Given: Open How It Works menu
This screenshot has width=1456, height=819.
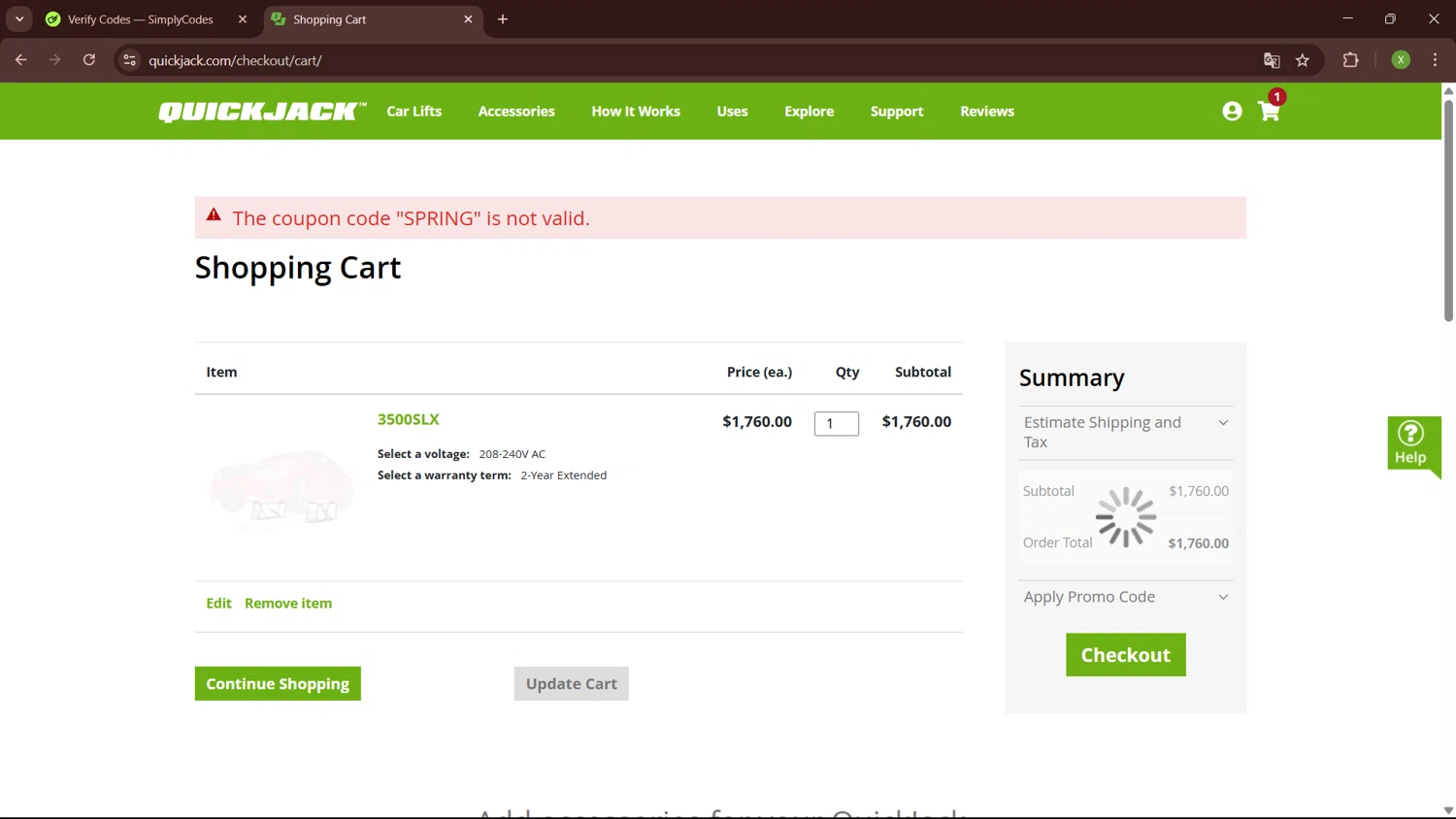Looking at the screenshot, I should tap(636, 112).
